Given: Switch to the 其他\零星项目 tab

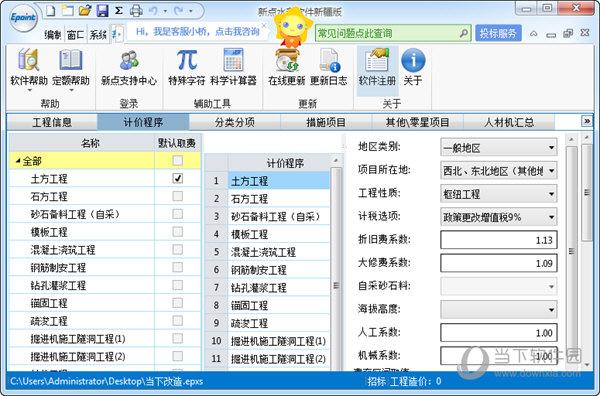Looking at the screenshot, I should coord(417,122).
